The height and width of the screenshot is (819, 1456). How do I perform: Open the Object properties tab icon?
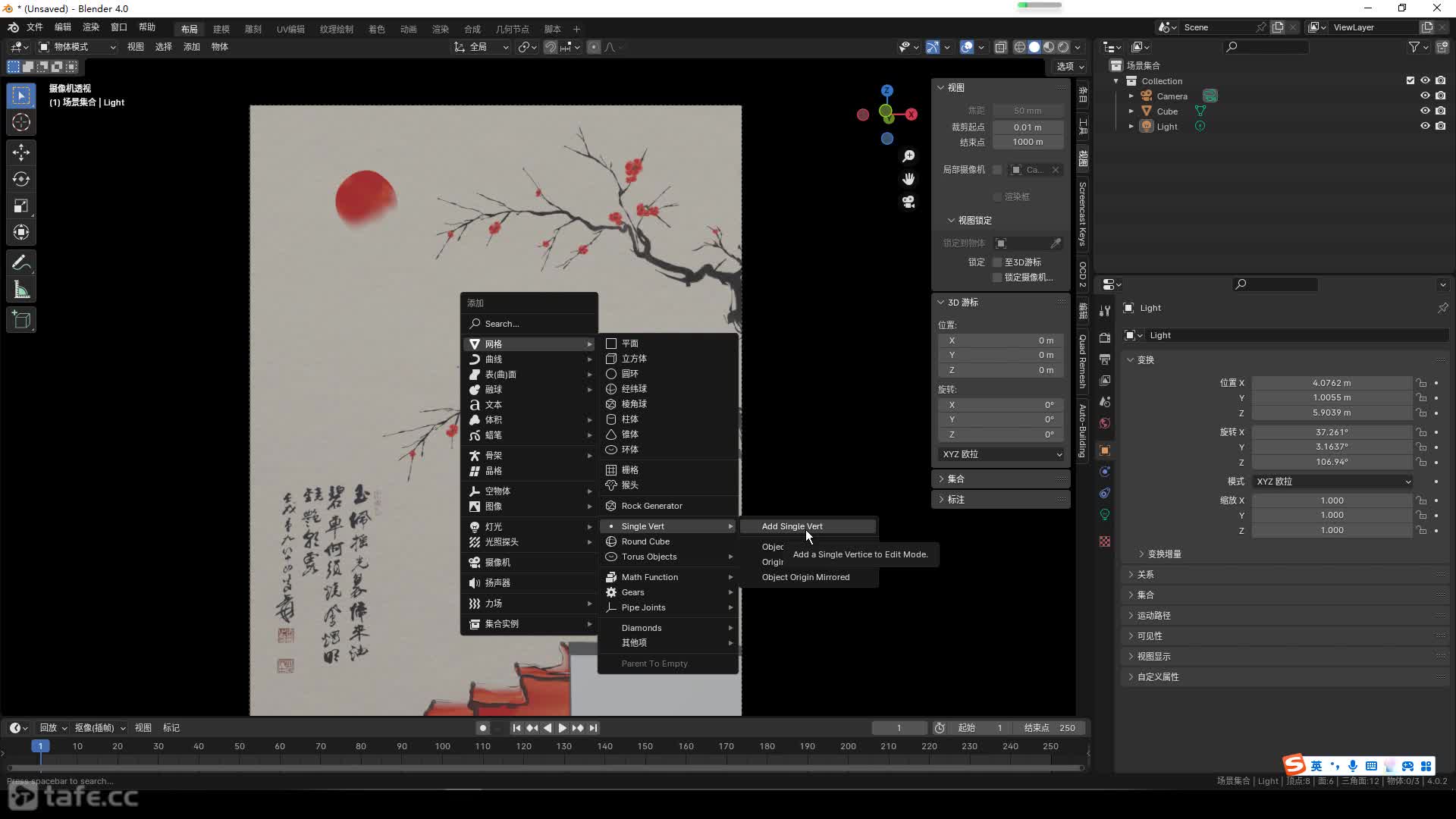[1105, 450]
